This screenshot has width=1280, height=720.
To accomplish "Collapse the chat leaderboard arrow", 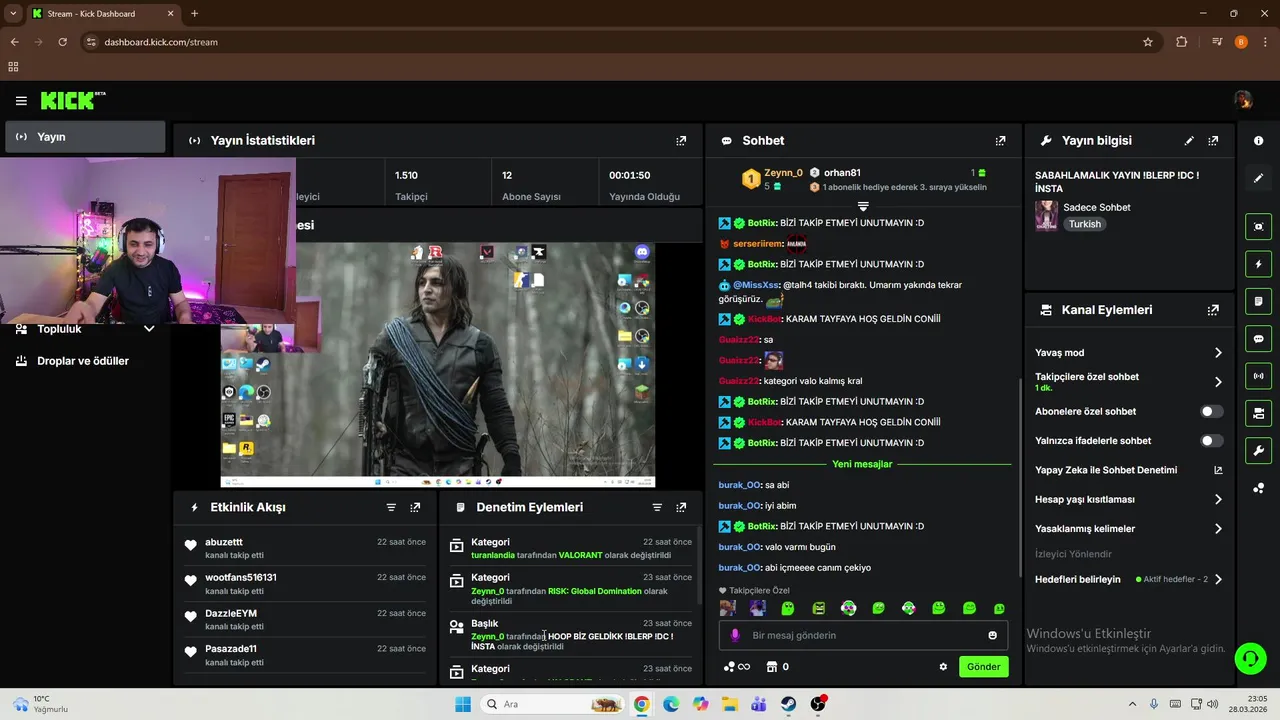I will pos(863,206).
